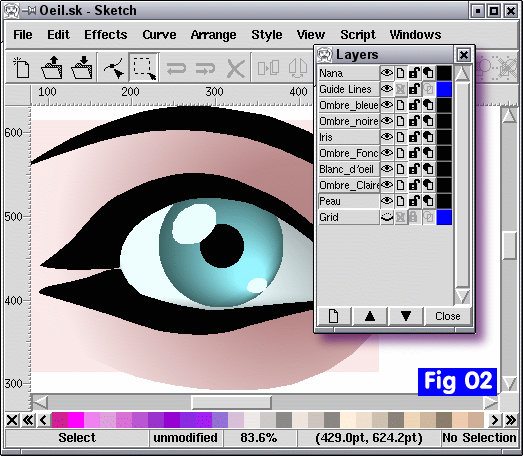This screenshot has height=456, width=523.
Task: Expand palette forward with double arrow
Action: [511, 420]
